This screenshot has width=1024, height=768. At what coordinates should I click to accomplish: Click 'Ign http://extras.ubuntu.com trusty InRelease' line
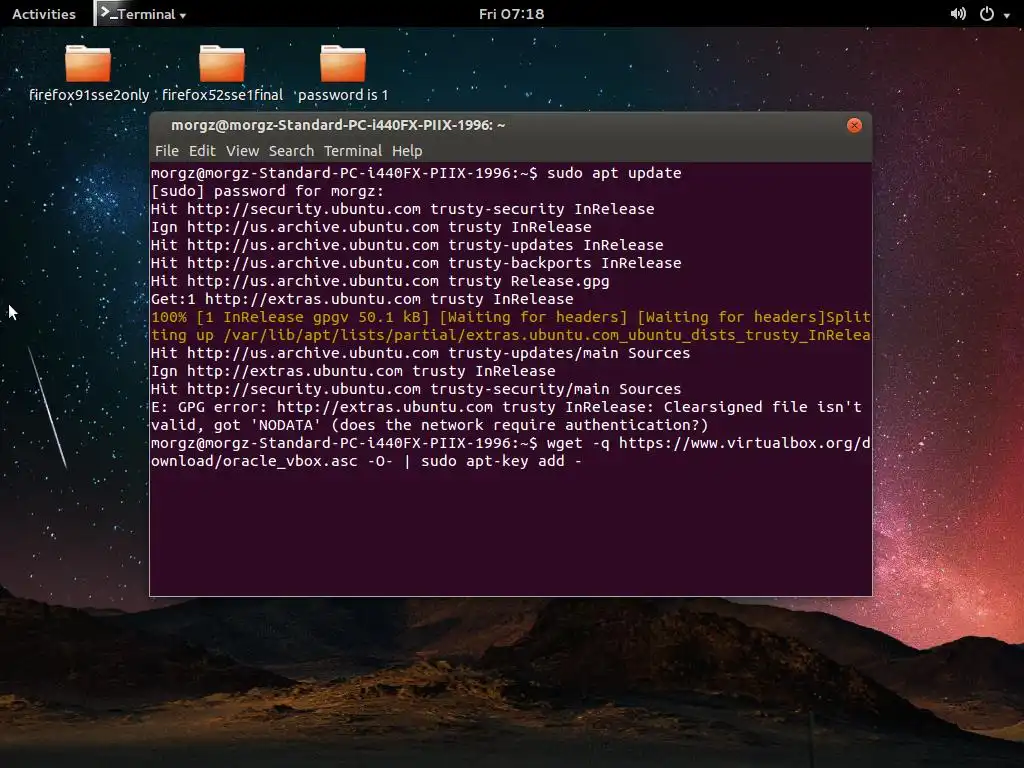[x=353, y=371]
